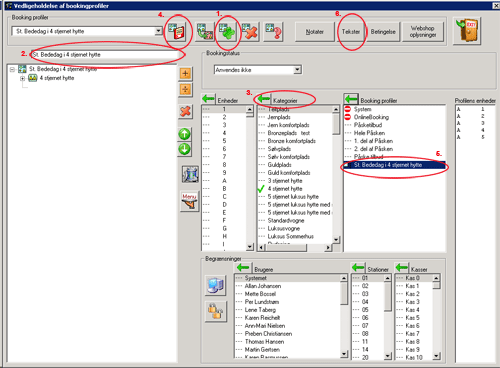Click the Menu icon button
The width and height of the screenshot is (500, 368).
[x=189, y=201]
